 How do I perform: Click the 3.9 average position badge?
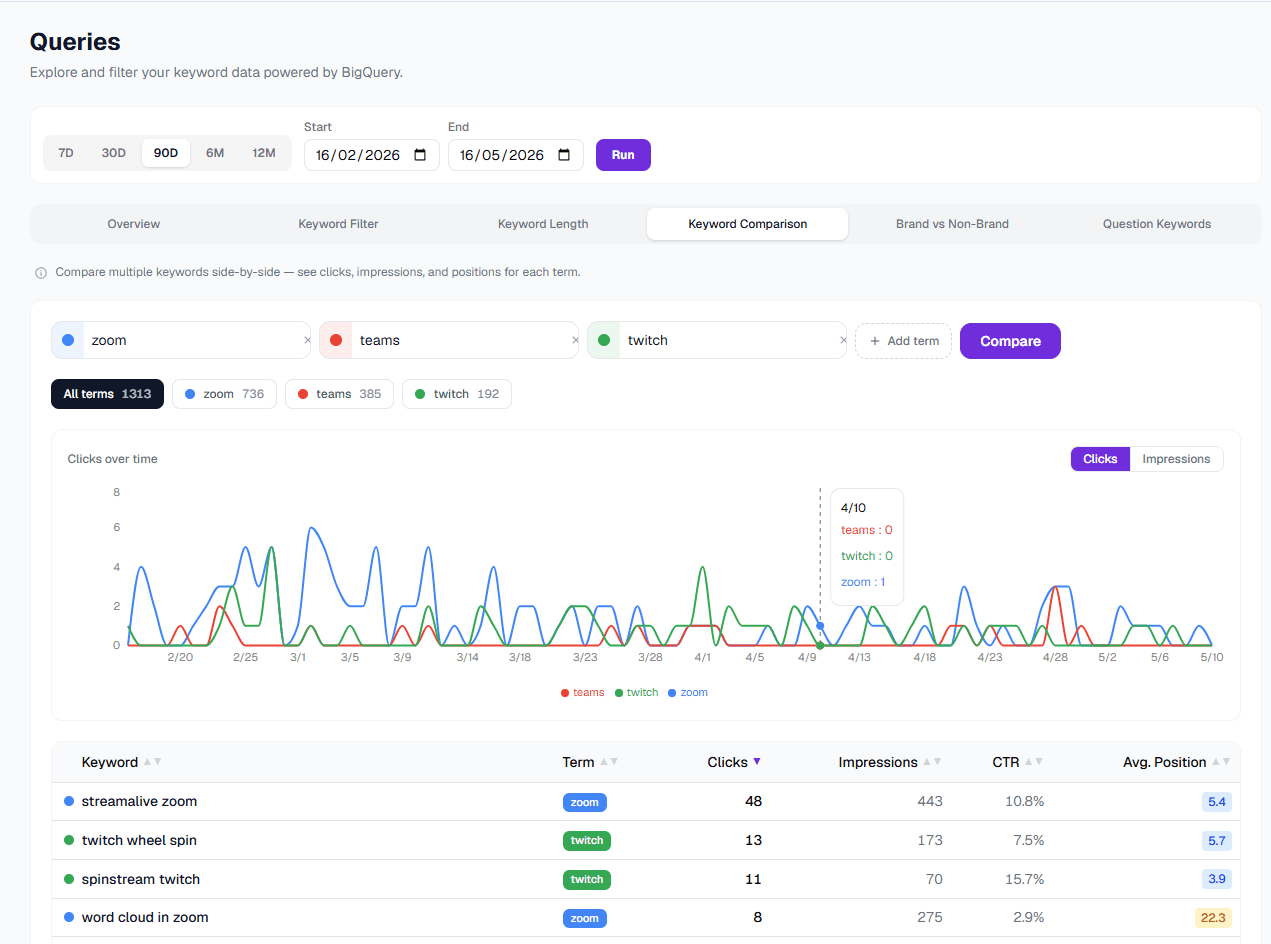click(1217, 880)
